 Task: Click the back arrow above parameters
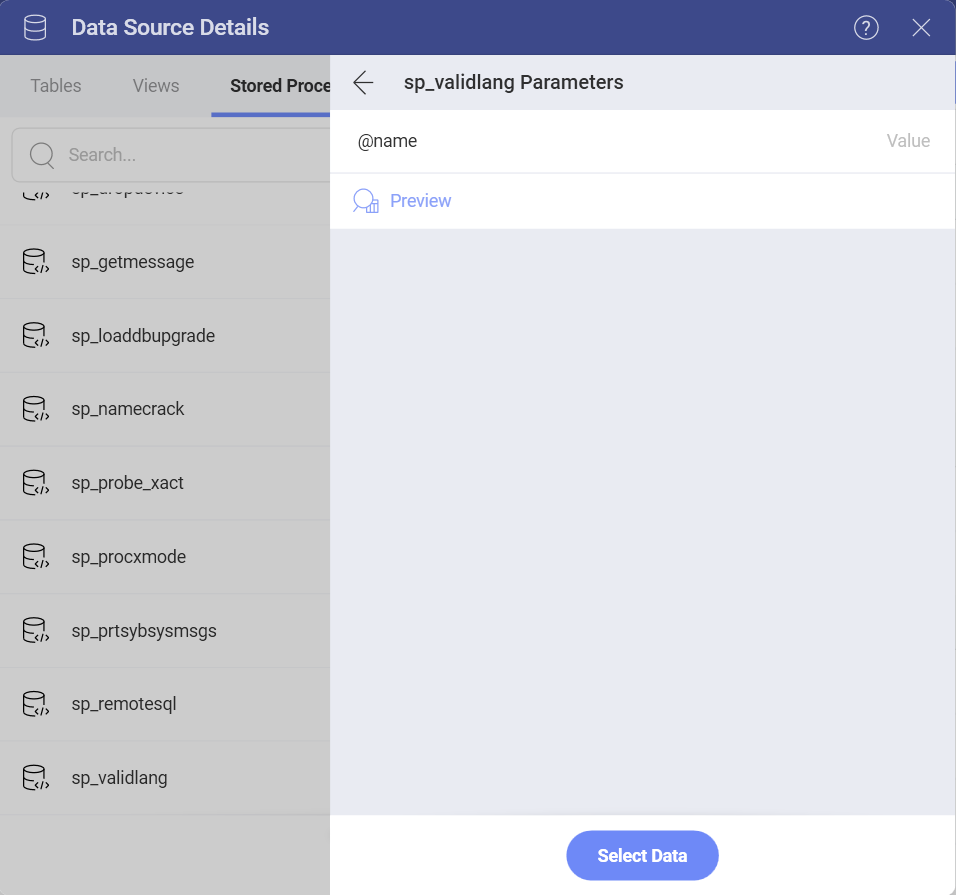tap(362, 83)
